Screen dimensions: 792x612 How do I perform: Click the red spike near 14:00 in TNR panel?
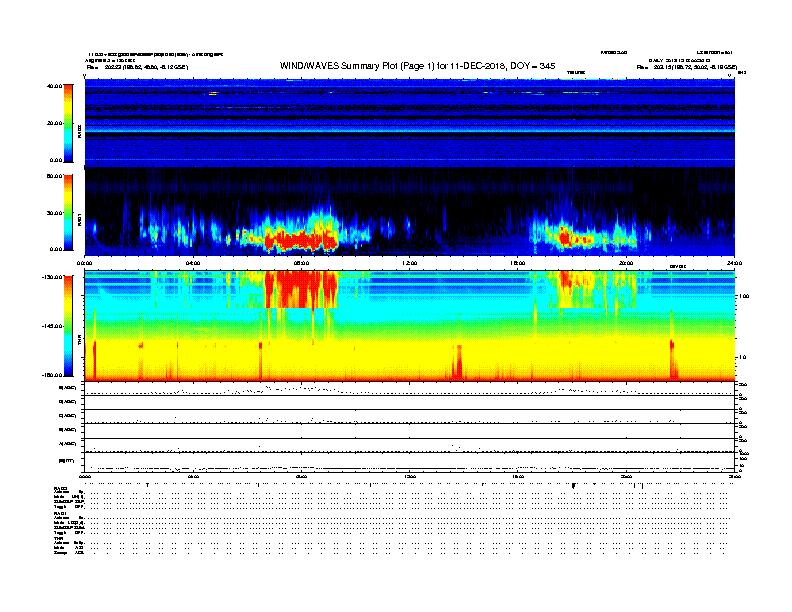457,361
